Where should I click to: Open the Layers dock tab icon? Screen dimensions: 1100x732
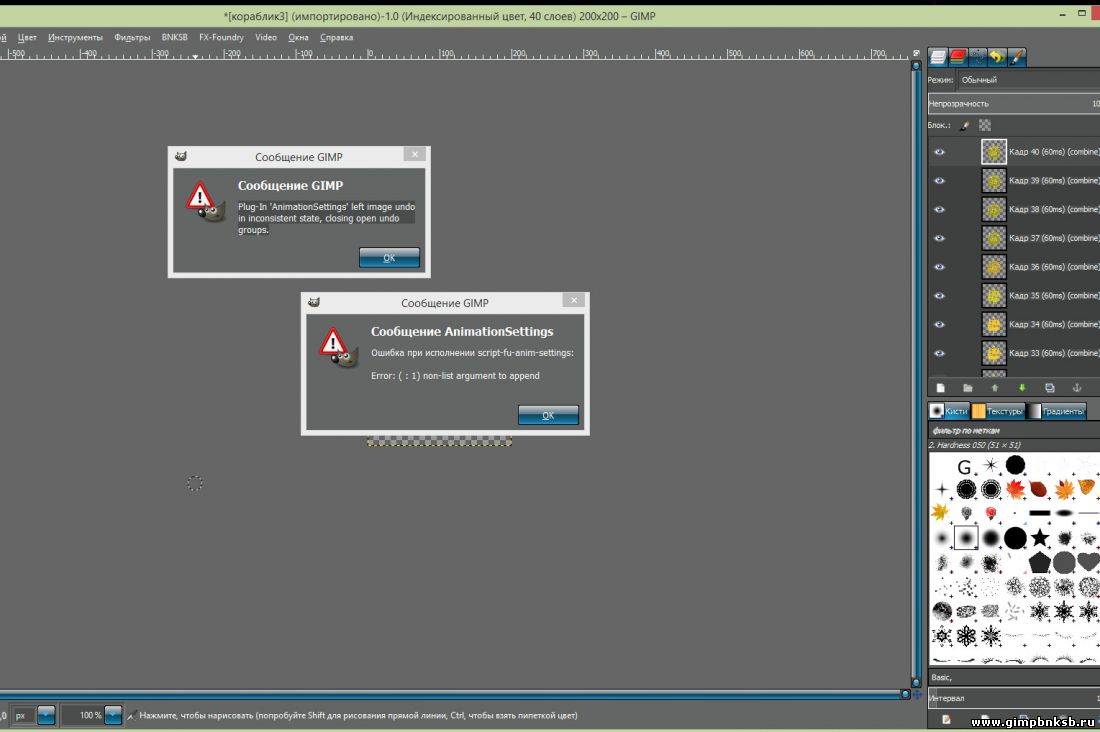pos(938,57)
